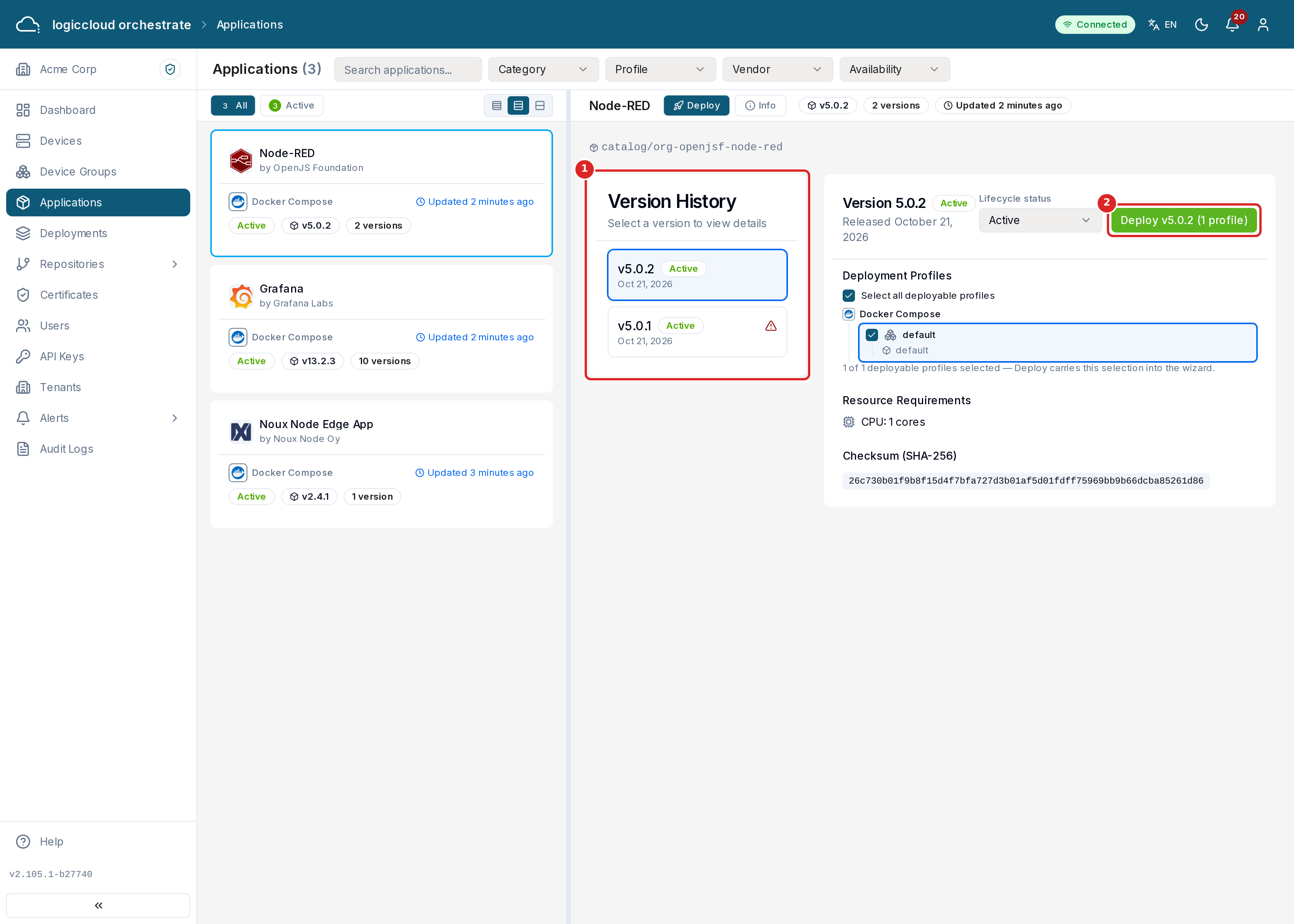Toggle dark mode moon icon
The width and height of the screenshot is (1294, 924).
tap(1201, 25)
